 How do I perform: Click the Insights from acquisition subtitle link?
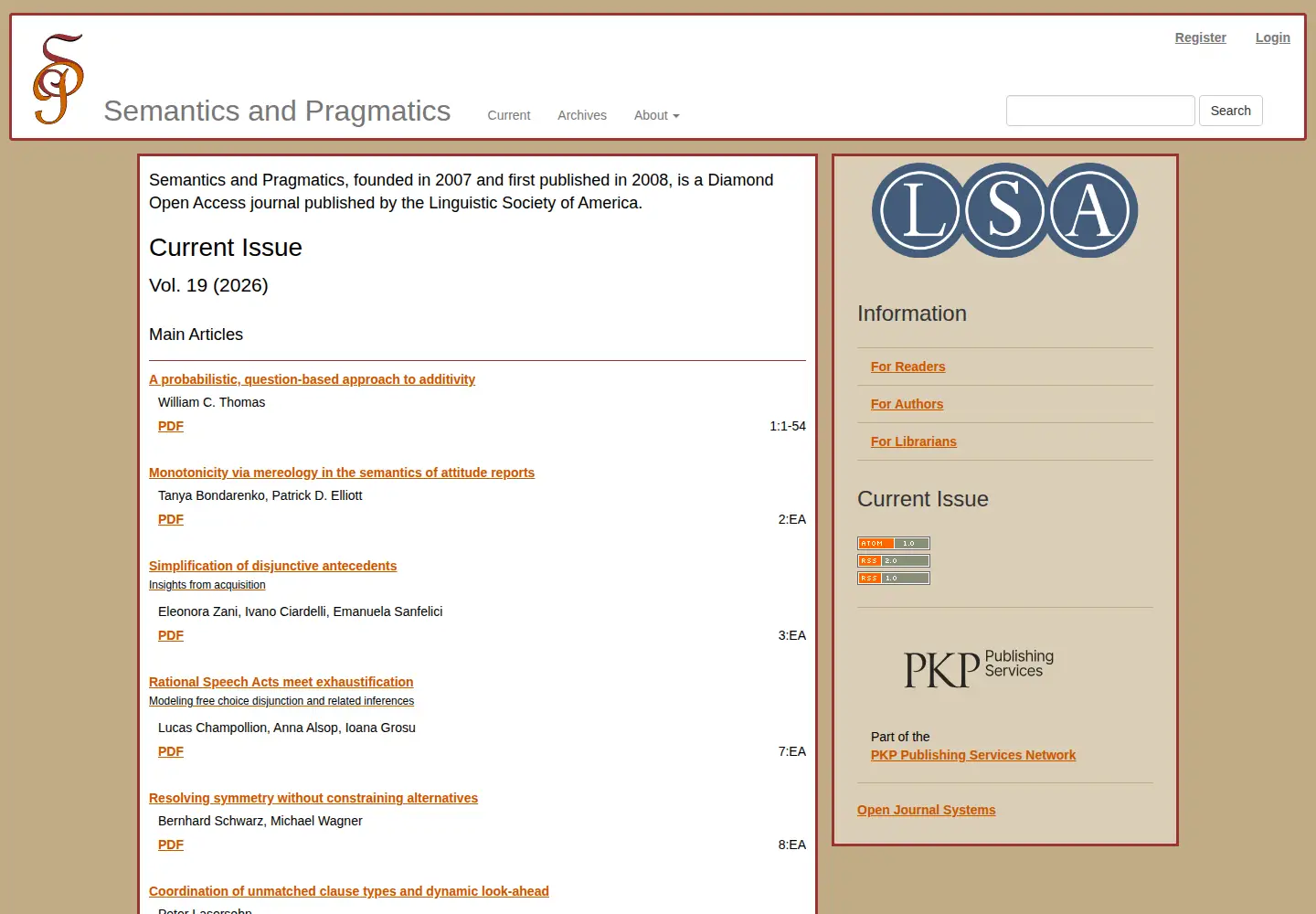[x=207, y=585]
